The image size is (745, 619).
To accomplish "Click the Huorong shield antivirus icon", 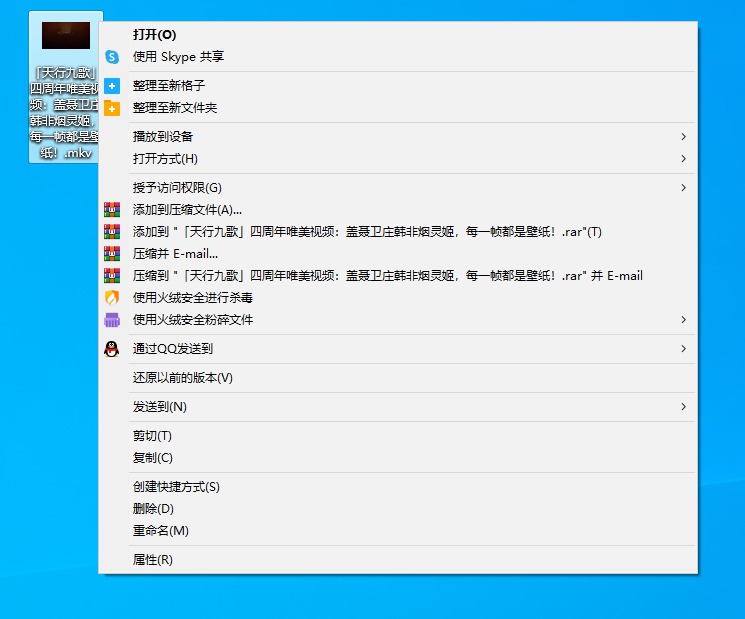I will [x=112, y=297].
